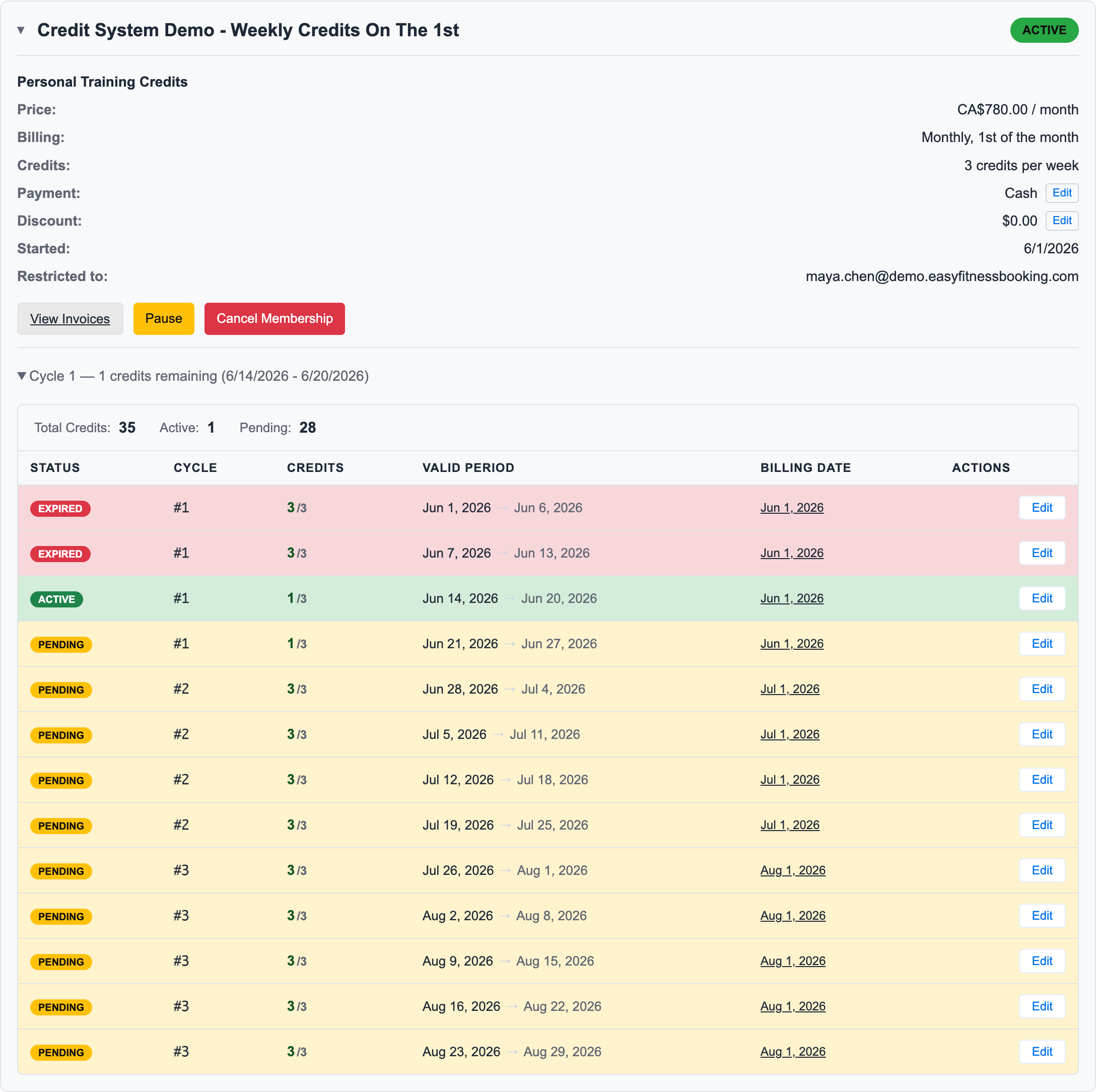Image resolution: width=1096 pixels, height=1092 pixels.
Task: Click the BILLING DATE column header
Action: pyautogui.click(x=805, y=468)
